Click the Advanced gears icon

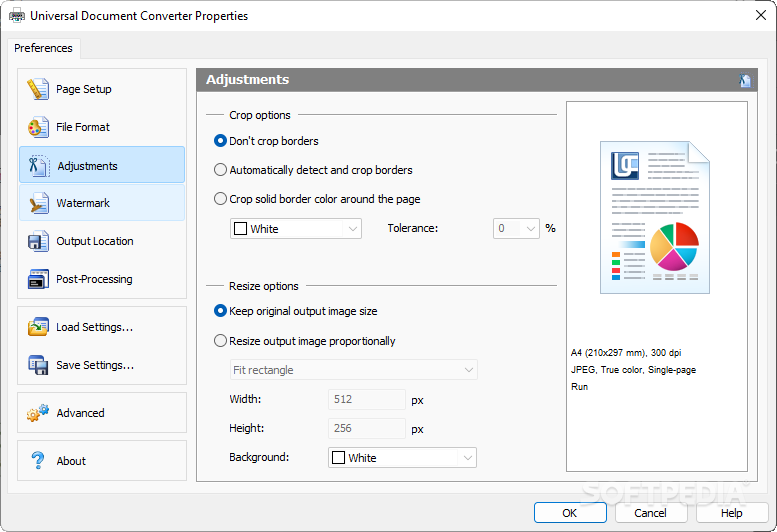pos(38,413)
